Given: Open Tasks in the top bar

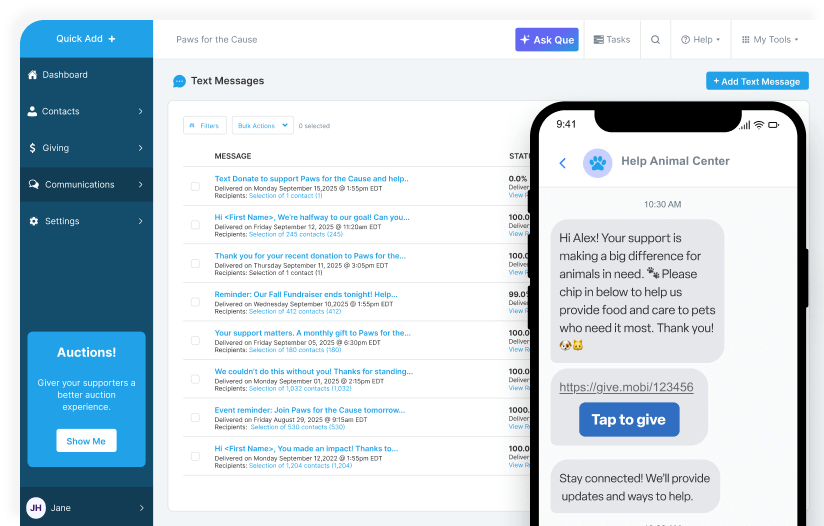Looking at the screenshot, I should [611, 40].
